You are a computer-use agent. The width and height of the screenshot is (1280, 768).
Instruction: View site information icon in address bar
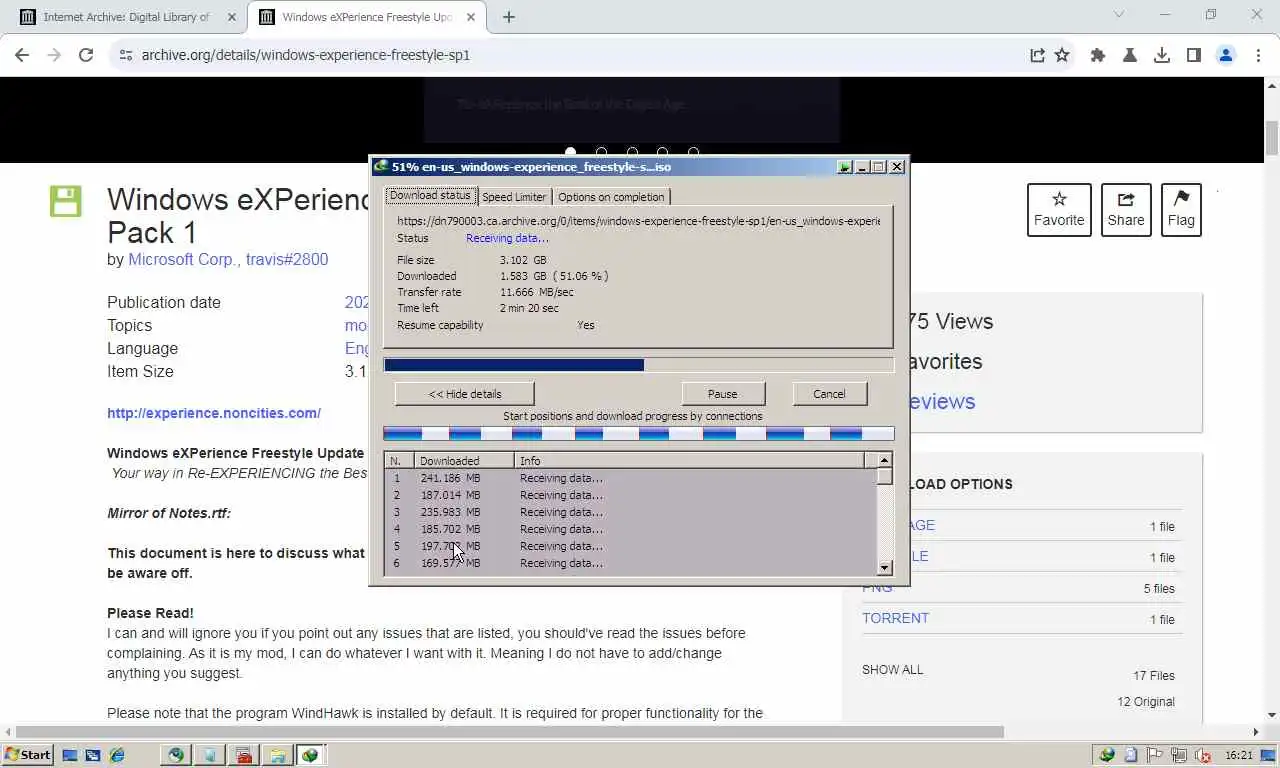(x=125, y=55)
